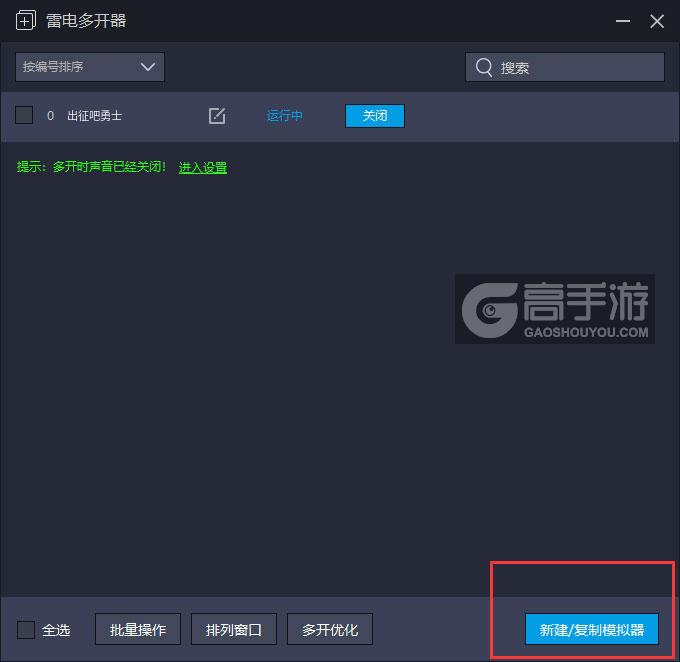Click the 关闭 button for 出征吧勇士
This screenshot has width=680, height=662.
coord(375,116)
